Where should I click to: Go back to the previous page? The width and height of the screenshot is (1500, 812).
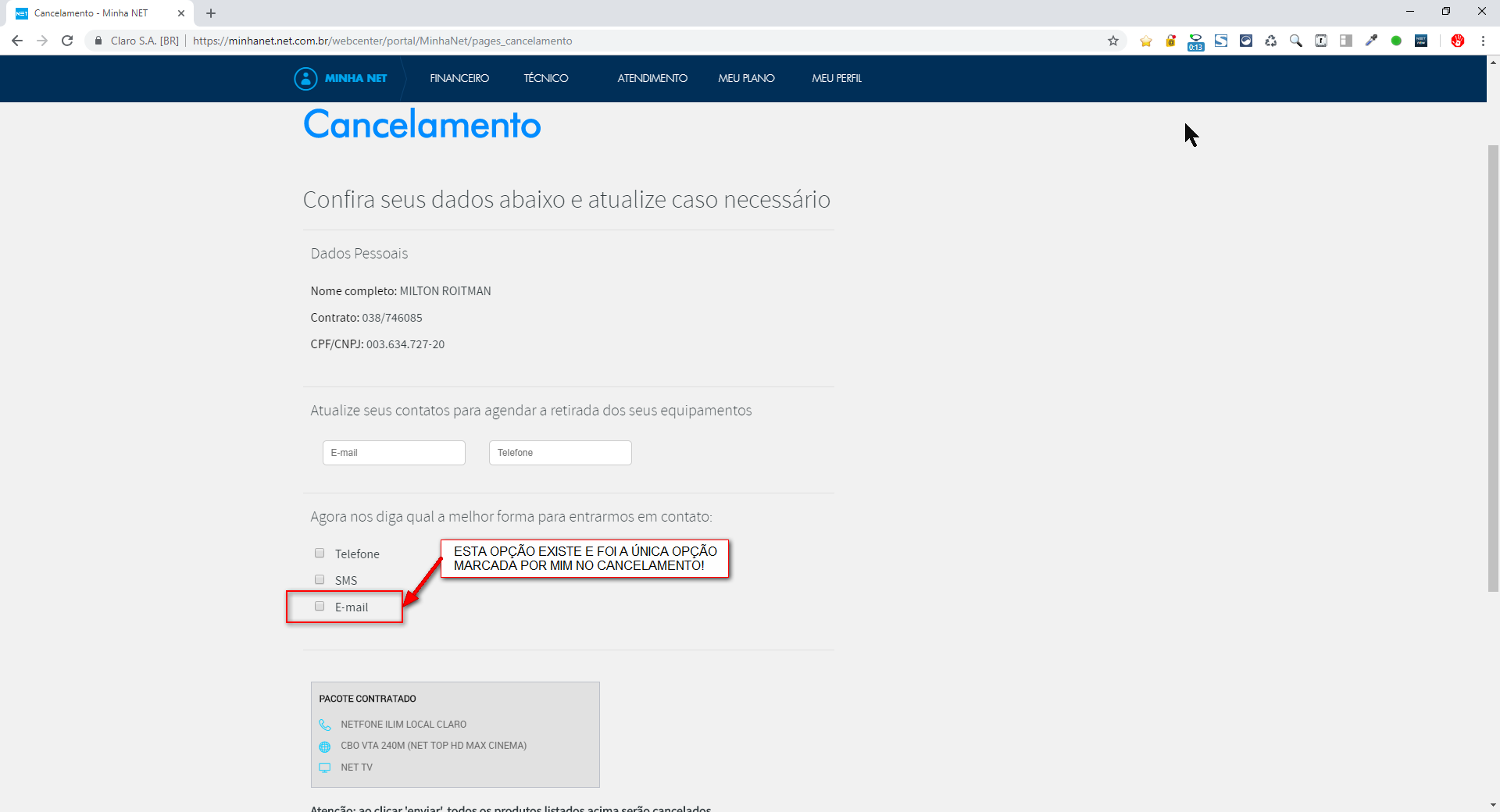tap(17, 41)
